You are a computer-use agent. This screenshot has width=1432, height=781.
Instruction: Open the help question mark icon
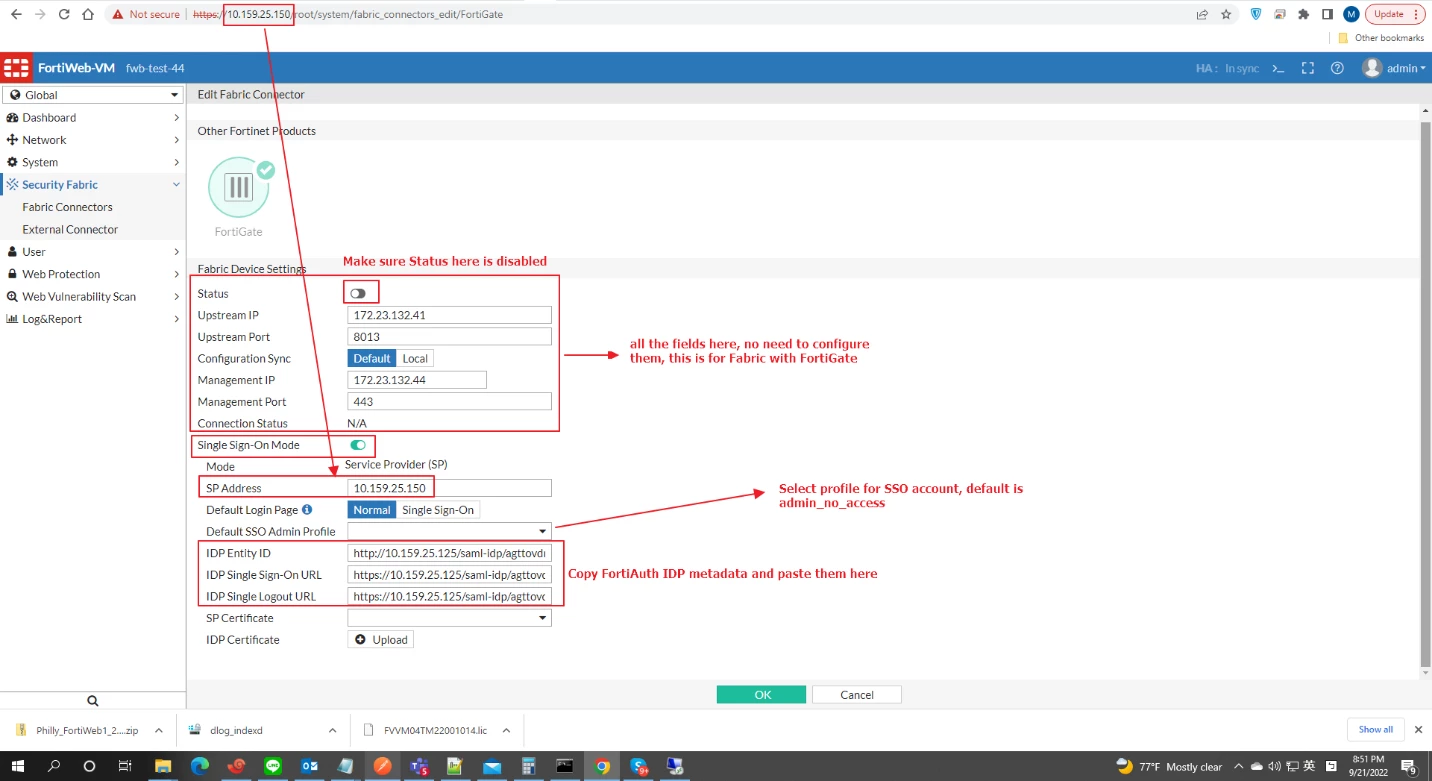[x=1337, y=68]
